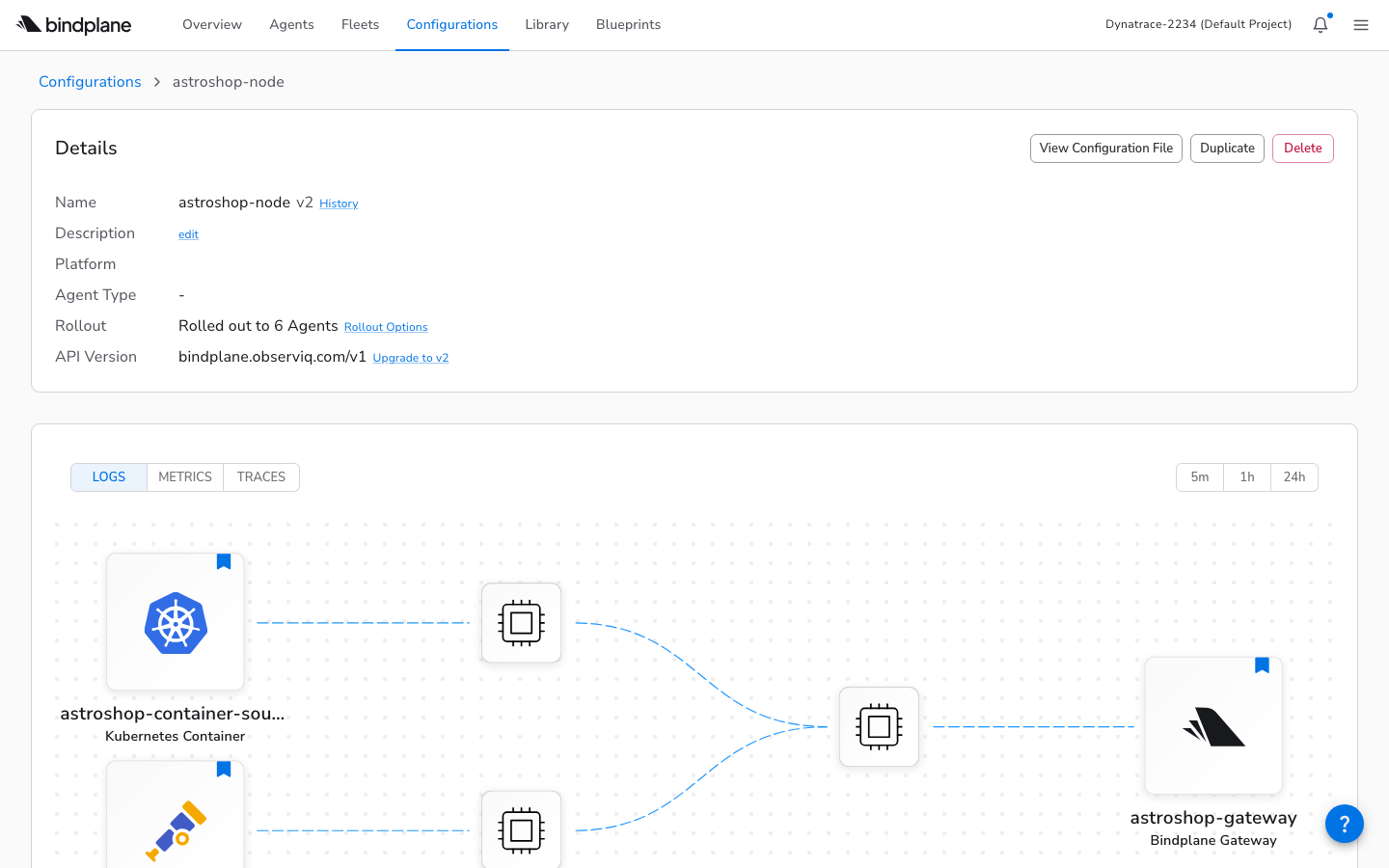Switch telemetry view to METRICS
The image size is (1389, 868).
click(185, 477)
